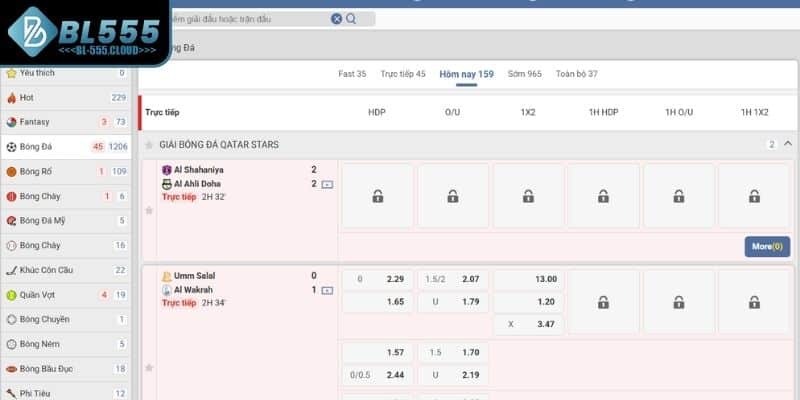Star the Al Shahaniya vs Al Ahli Doha match
The width and height of the screenshot is (800, 400).
coord(149,210)
